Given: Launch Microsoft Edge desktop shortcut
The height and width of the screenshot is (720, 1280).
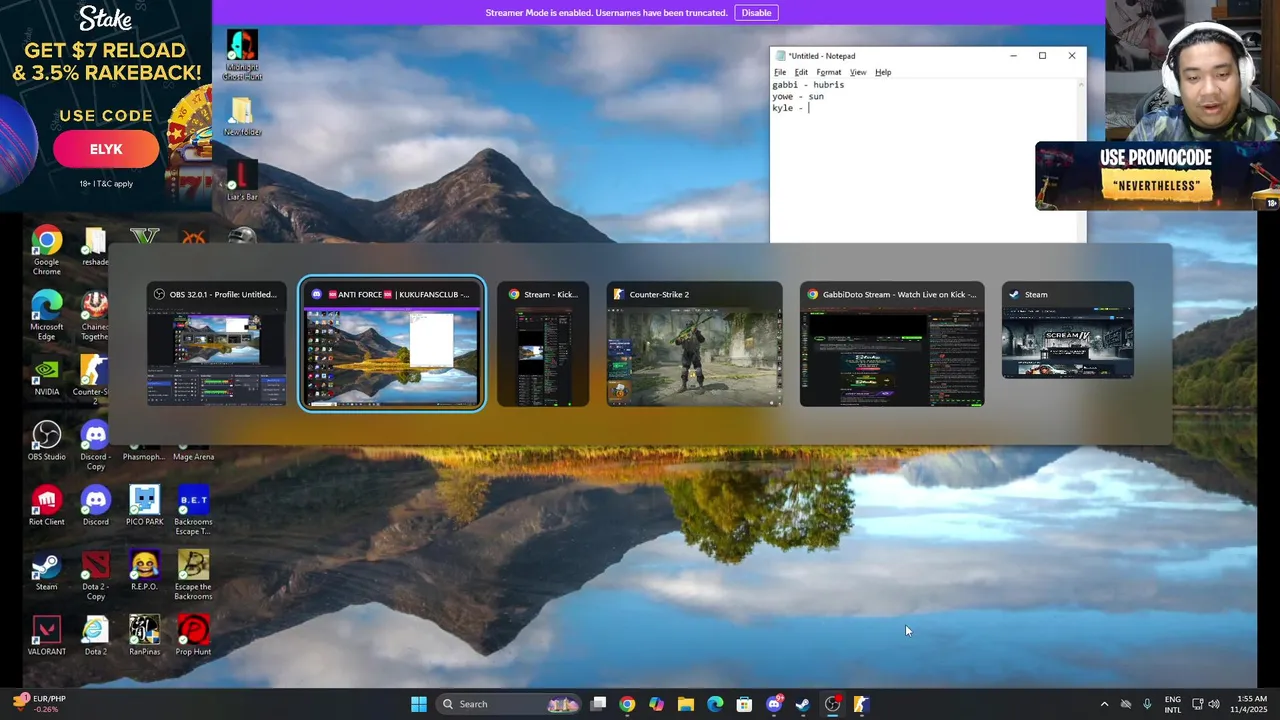Looking at the screenshot, I should (x=46, y=315).
